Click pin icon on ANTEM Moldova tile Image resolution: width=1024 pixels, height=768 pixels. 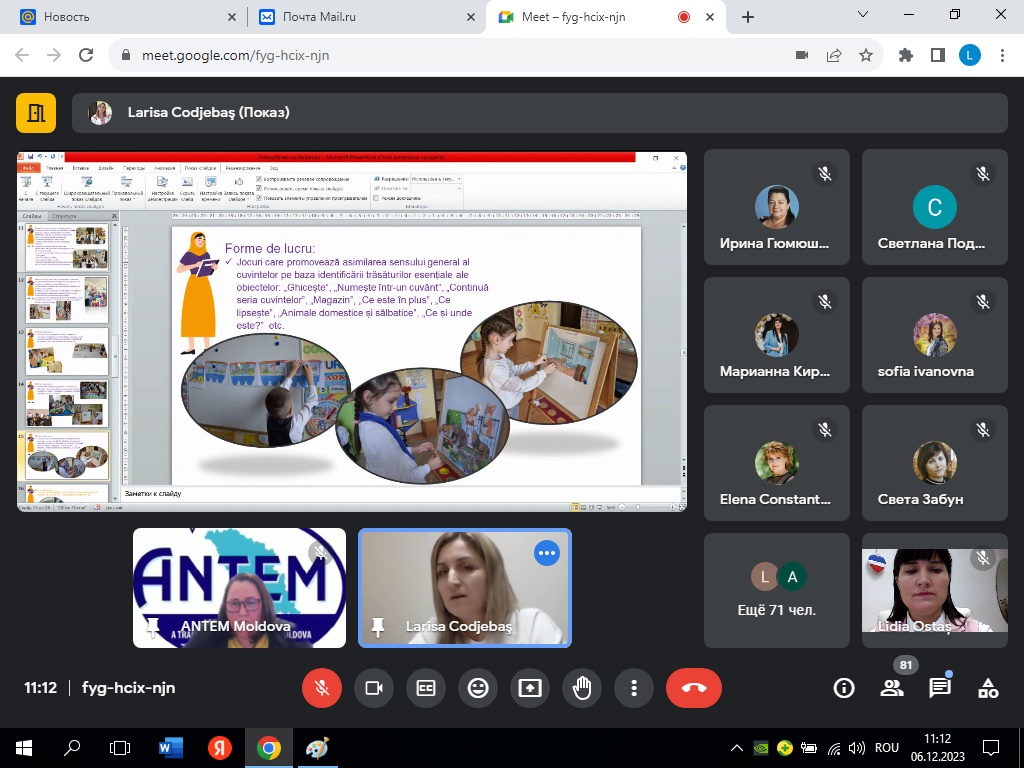[153, 627]
